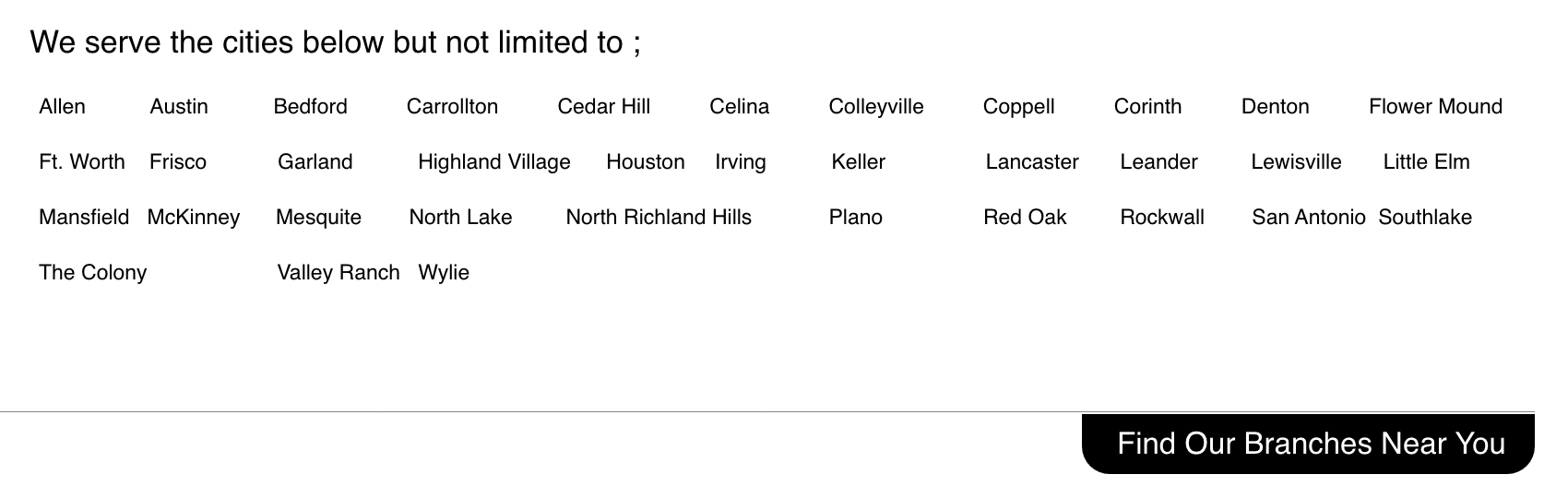Select Little Elm

pyautogui.click(x=1426, y=162)
